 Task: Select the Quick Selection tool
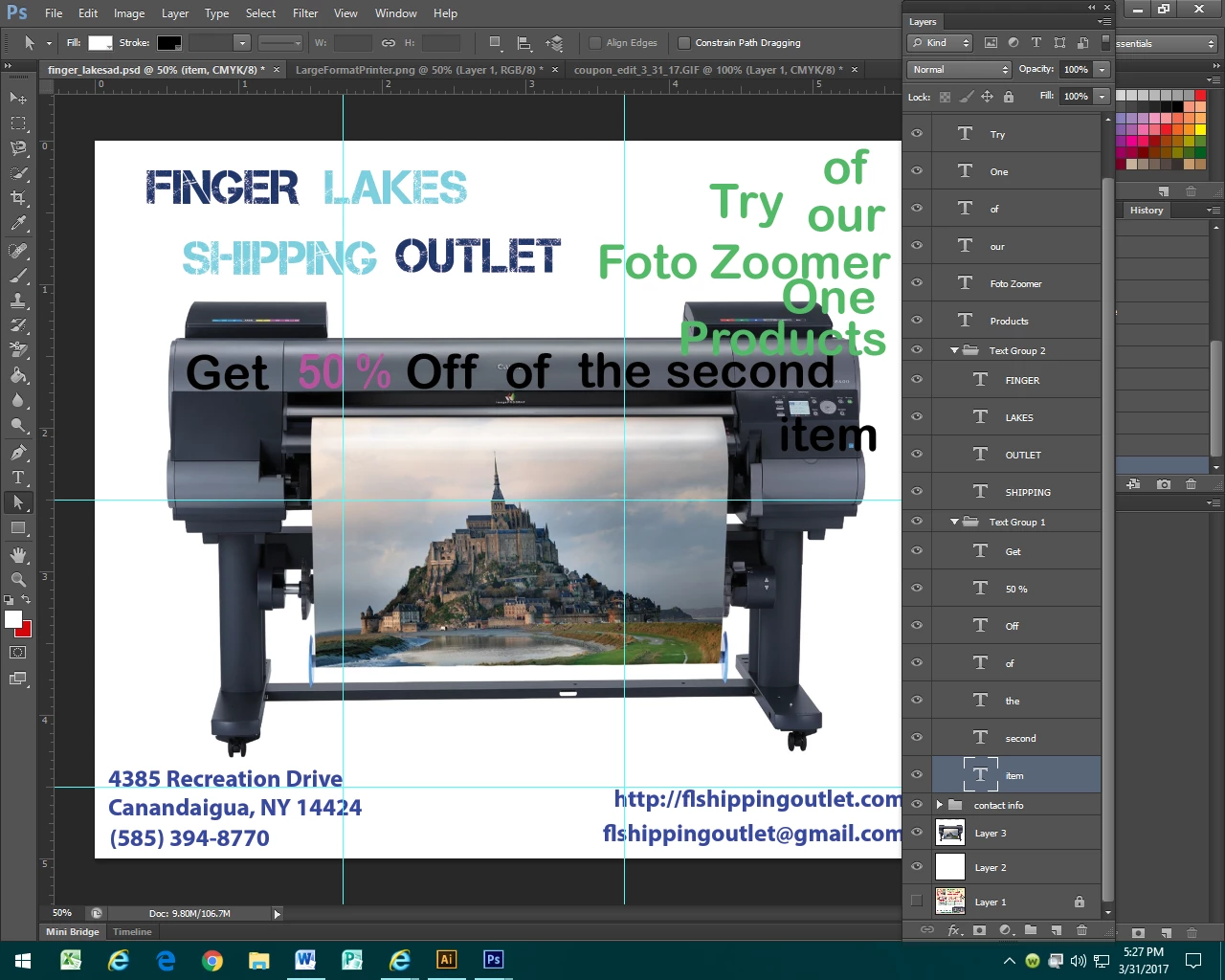coord(18,173)
